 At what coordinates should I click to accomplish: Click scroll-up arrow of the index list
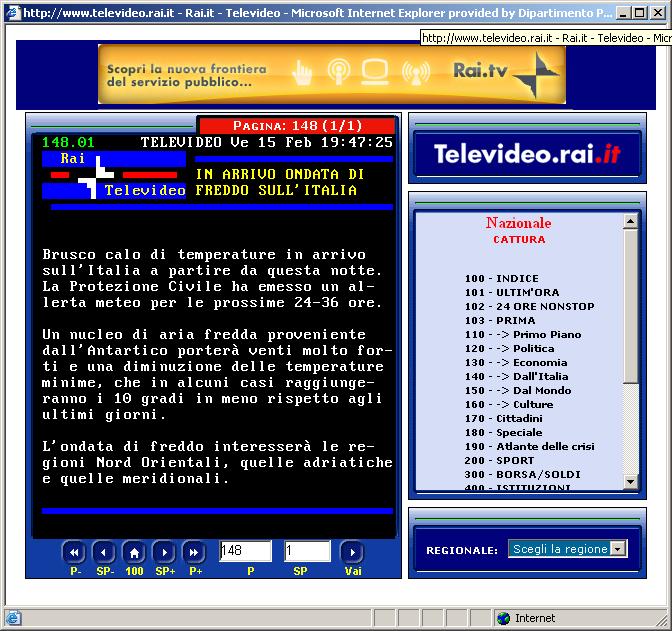[630, 221]
